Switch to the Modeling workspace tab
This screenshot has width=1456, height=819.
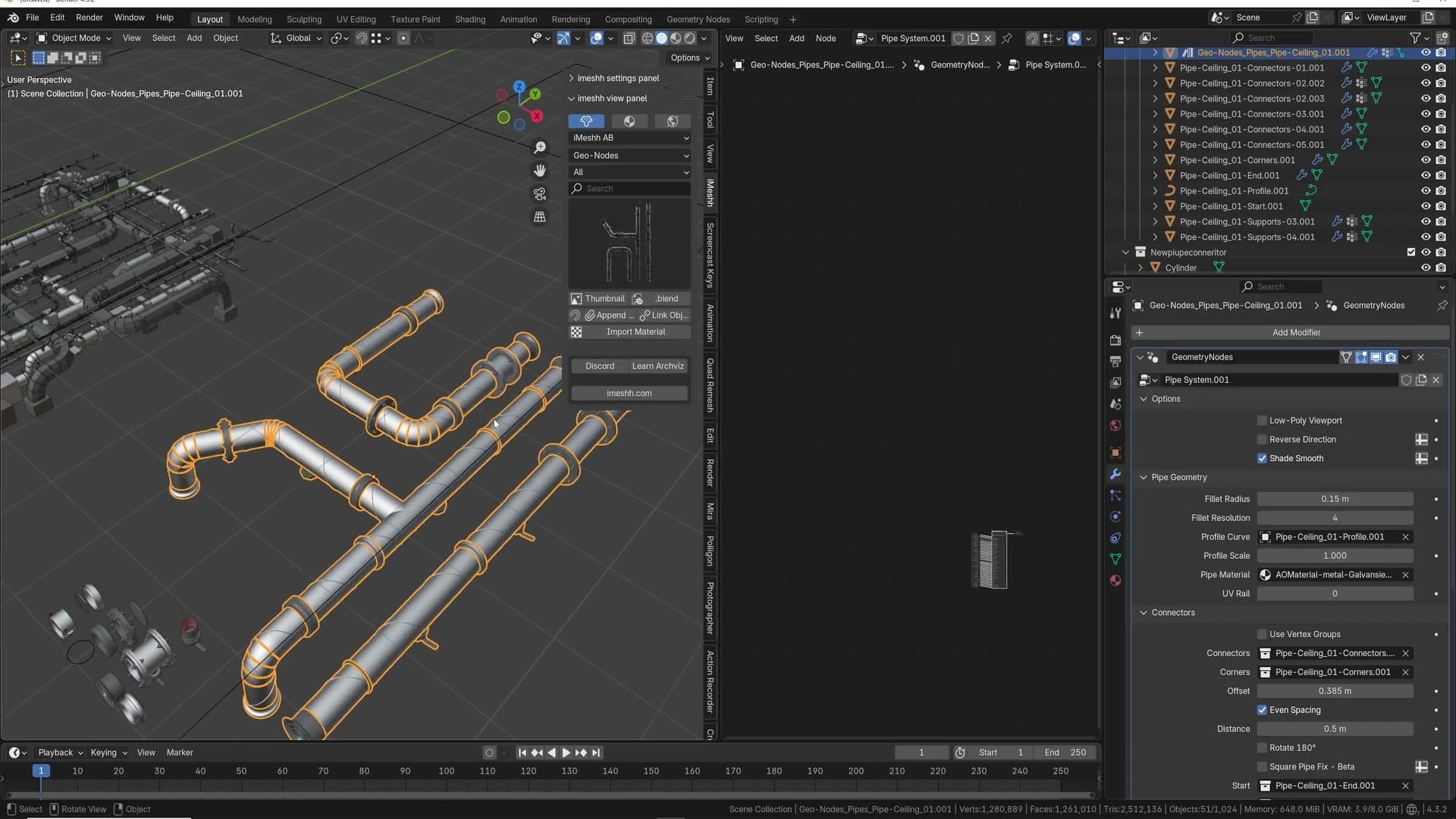[254, 19]
